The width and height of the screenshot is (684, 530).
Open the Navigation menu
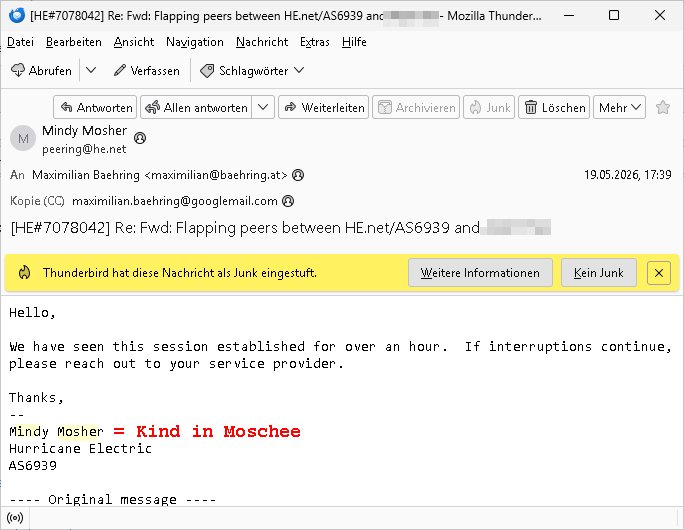tap(195, 42)
